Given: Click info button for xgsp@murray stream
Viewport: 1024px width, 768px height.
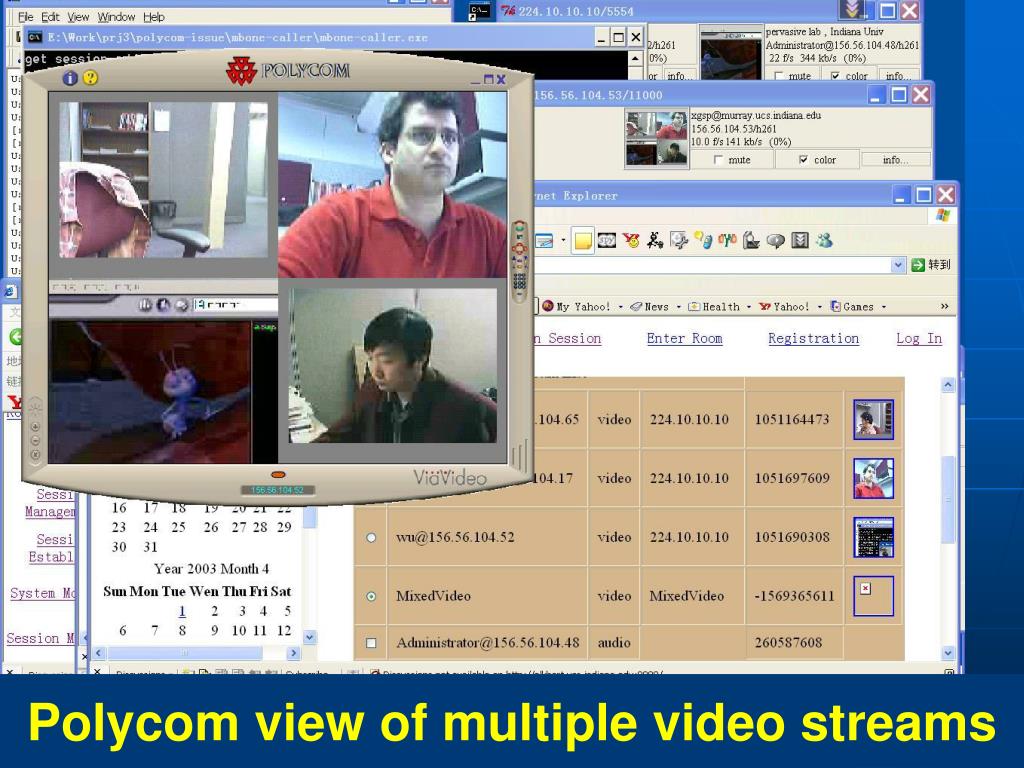Looking at the screenshot, I should click(x=895, y=159).
